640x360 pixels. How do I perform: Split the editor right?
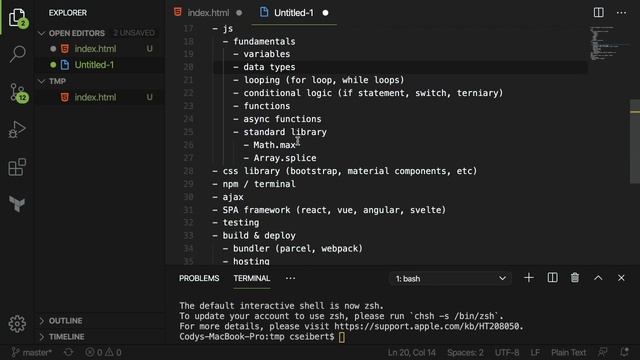[x=598, y=13]
